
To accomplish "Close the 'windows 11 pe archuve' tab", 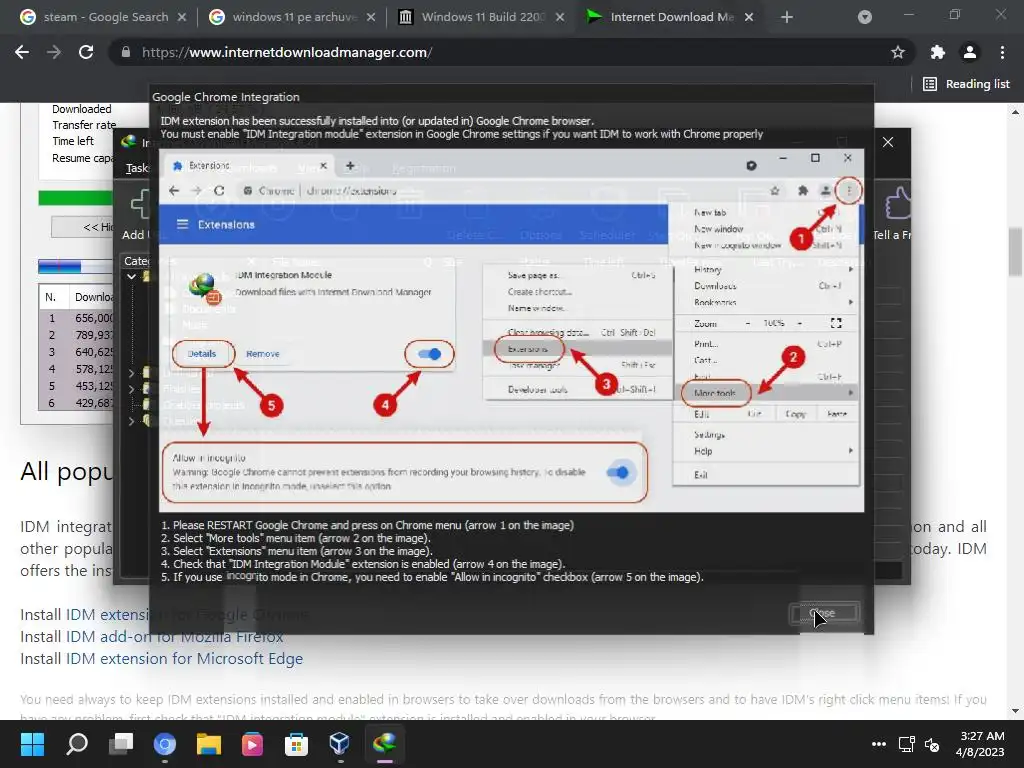I will pos(371,17).
